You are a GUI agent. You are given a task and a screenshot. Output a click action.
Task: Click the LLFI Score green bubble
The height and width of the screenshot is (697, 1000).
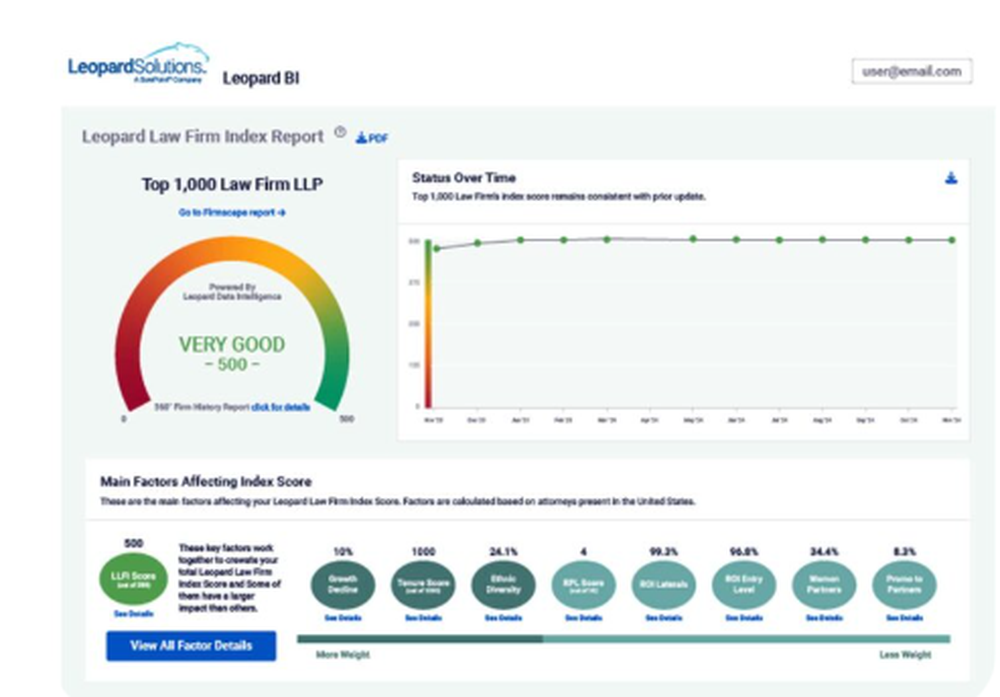coord(133,579)
